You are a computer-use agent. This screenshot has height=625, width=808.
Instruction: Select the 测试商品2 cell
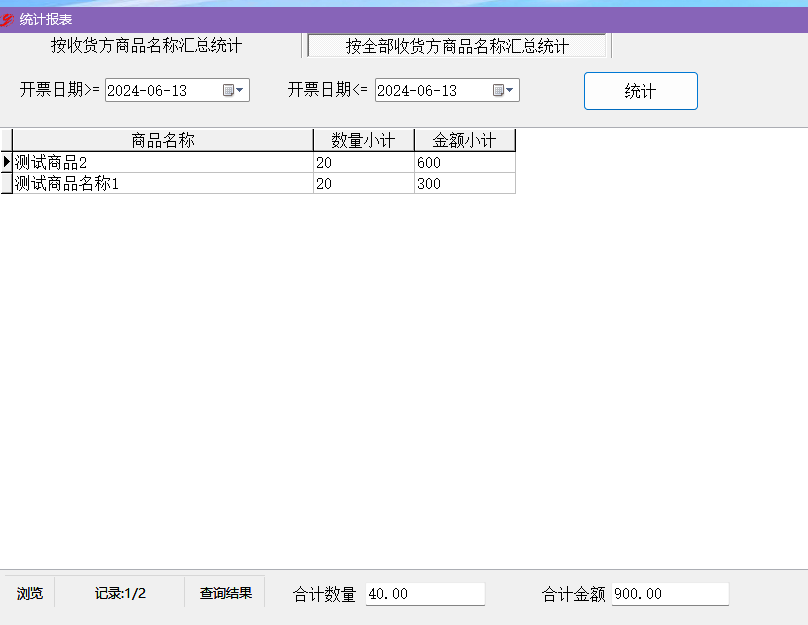(163, 162)
